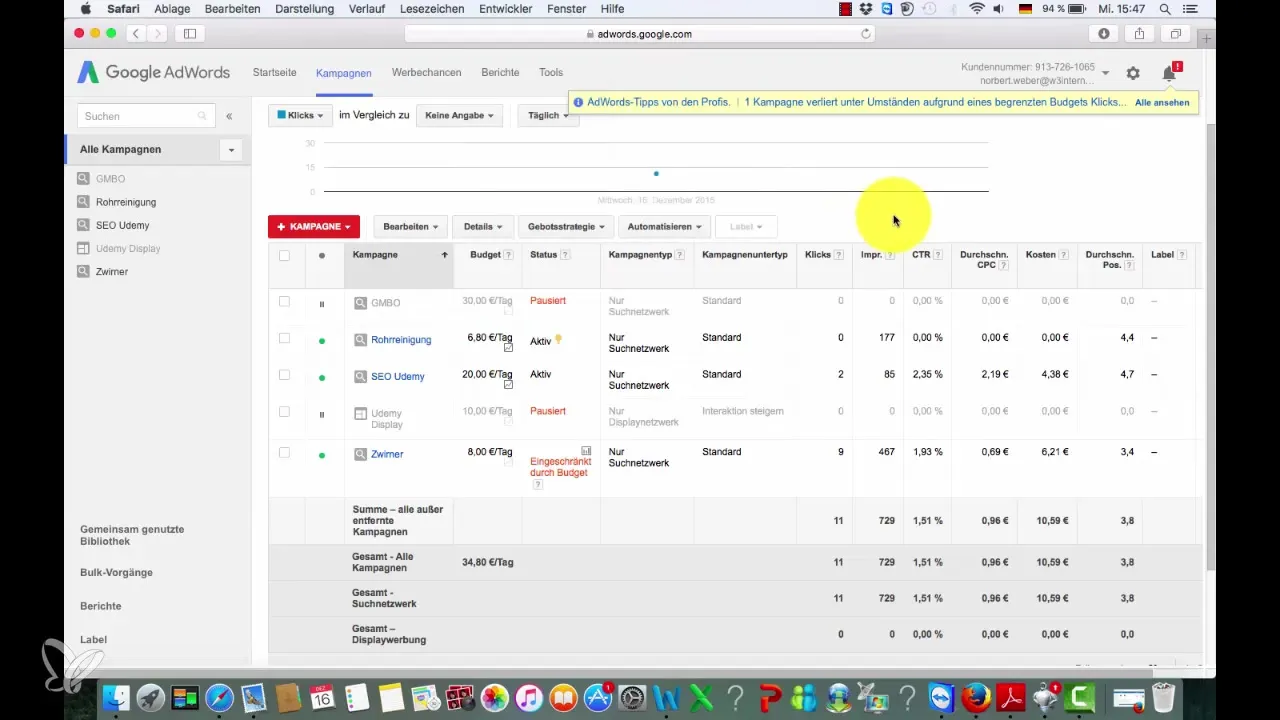Image resolution: width=1280 pixels, height=720 pixels.
Task: Tick the select-all checkbox in table header
Action: 284,255
